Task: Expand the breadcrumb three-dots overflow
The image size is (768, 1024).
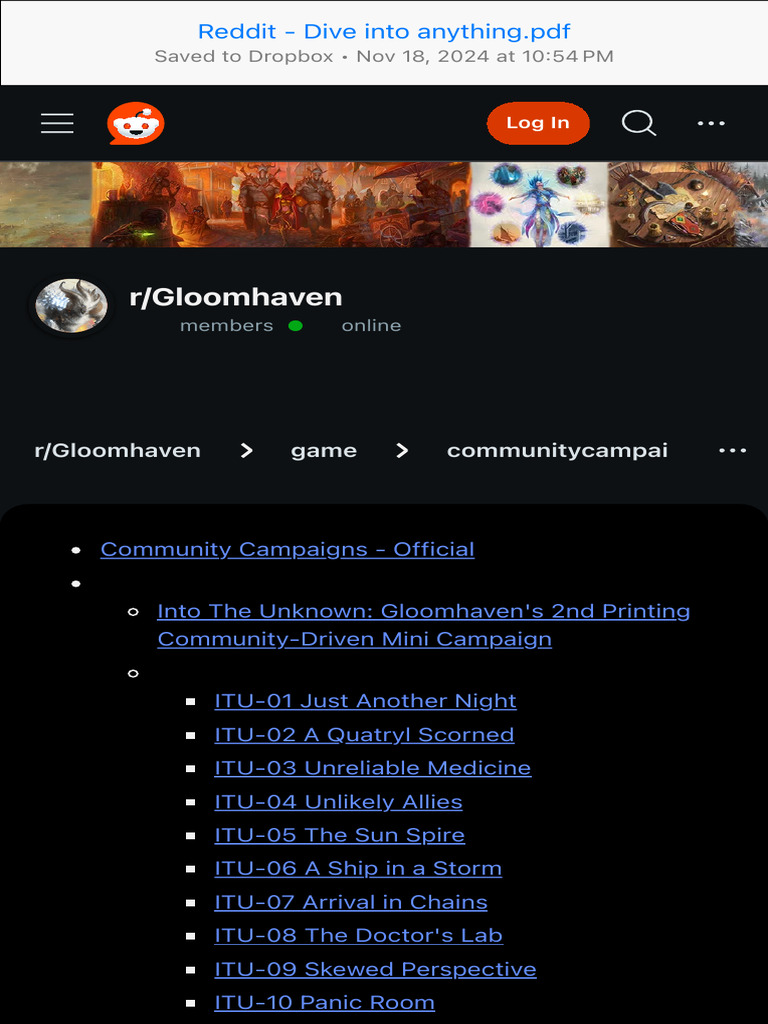Action: click(732, 451)
